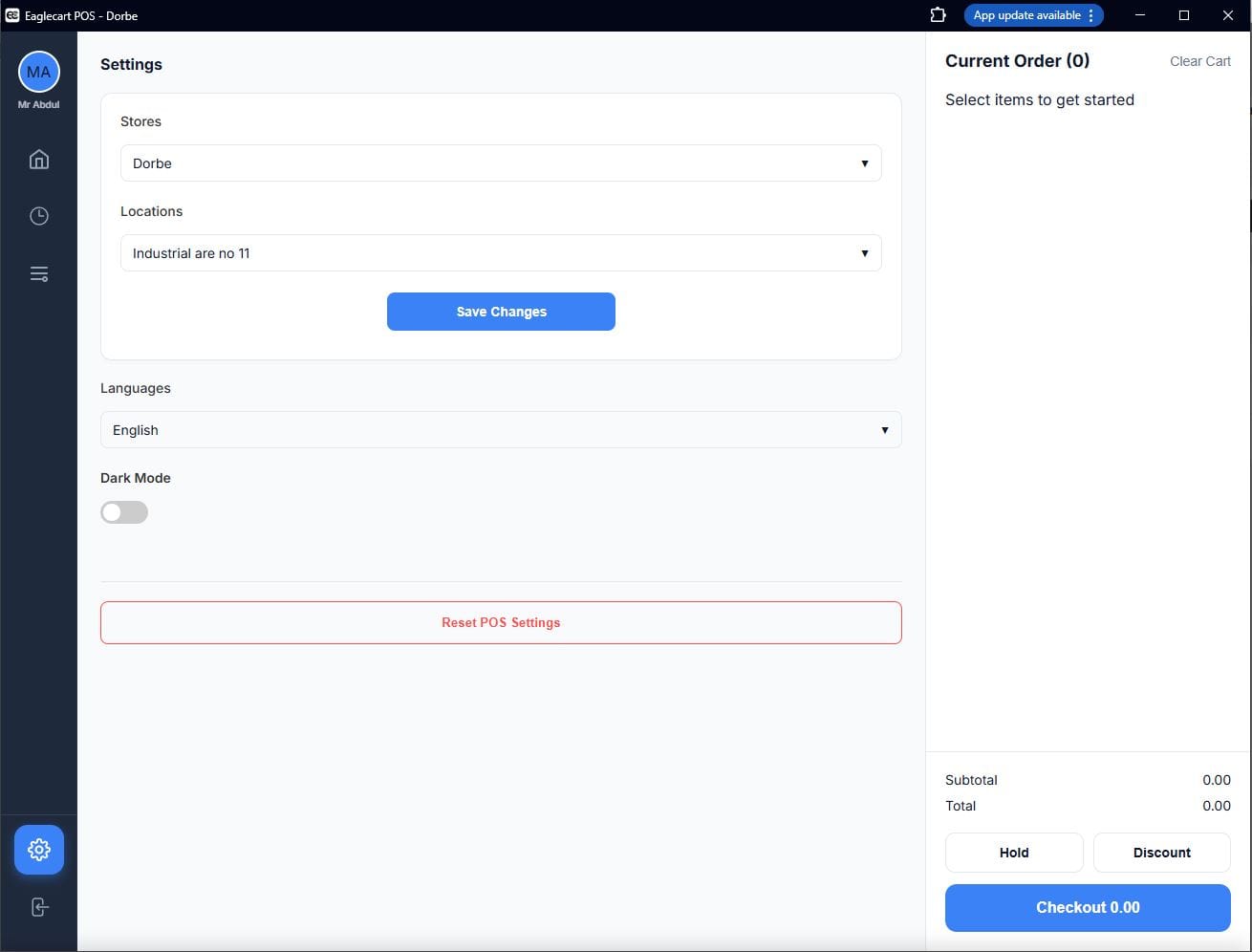Maximize the Eaglecart POS window

[1184, 15]
